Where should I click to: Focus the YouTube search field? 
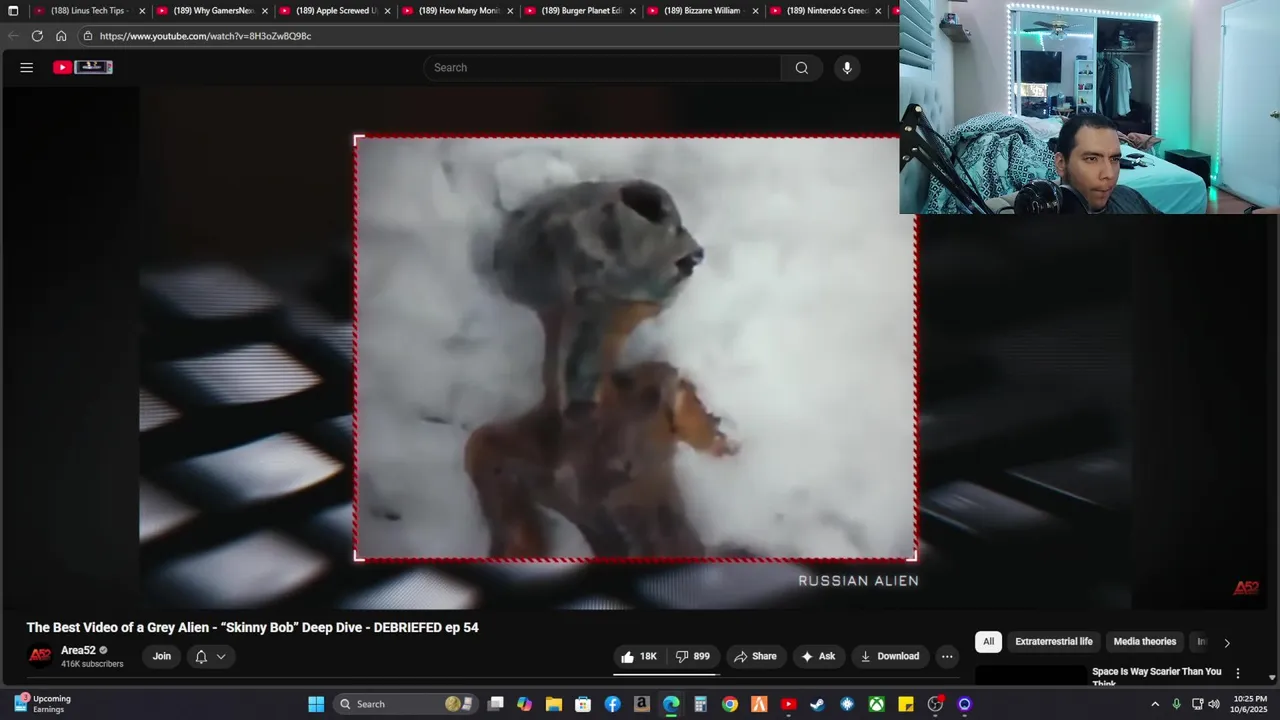coord(602,68)
